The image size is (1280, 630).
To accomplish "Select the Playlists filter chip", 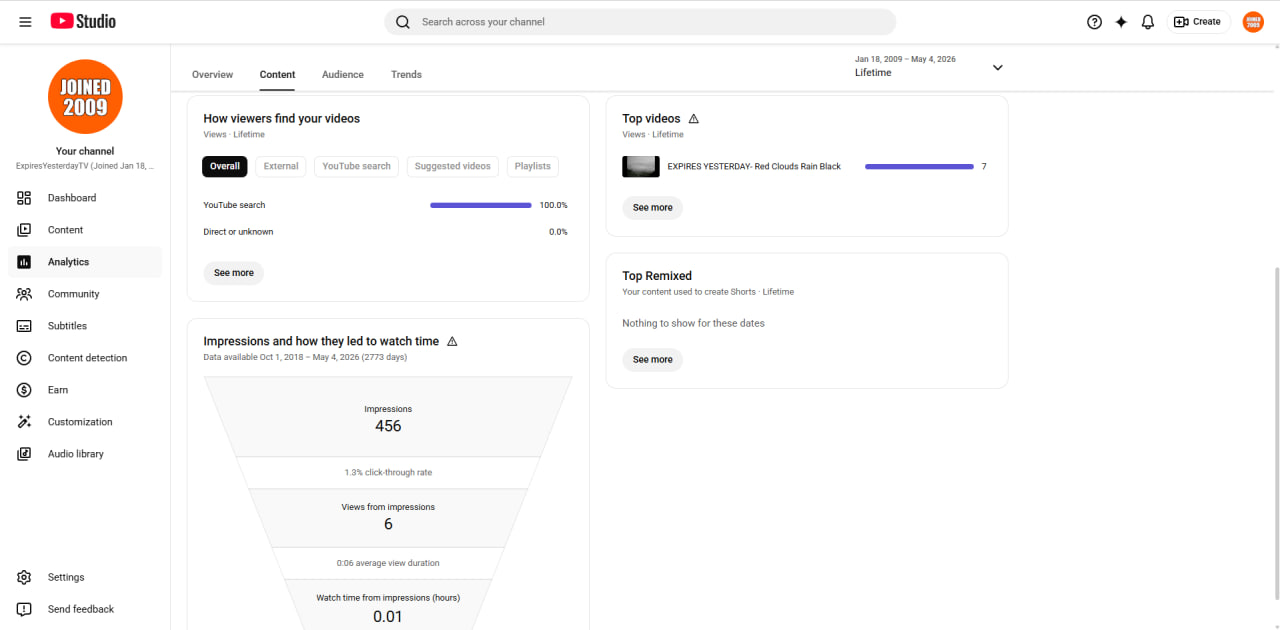I will tap(533, 166).
